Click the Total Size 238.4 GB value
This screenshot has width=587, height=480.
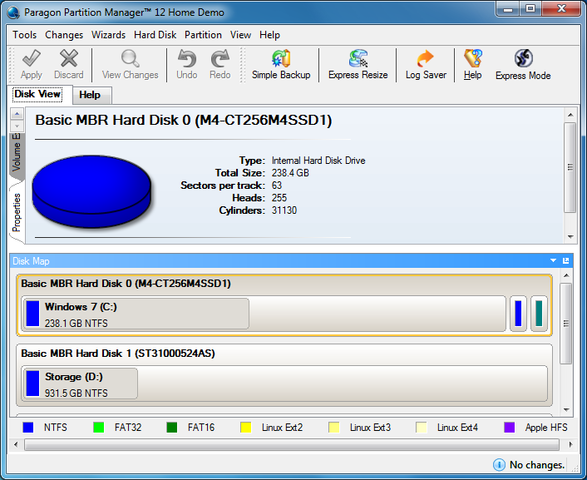coord(291,173)
